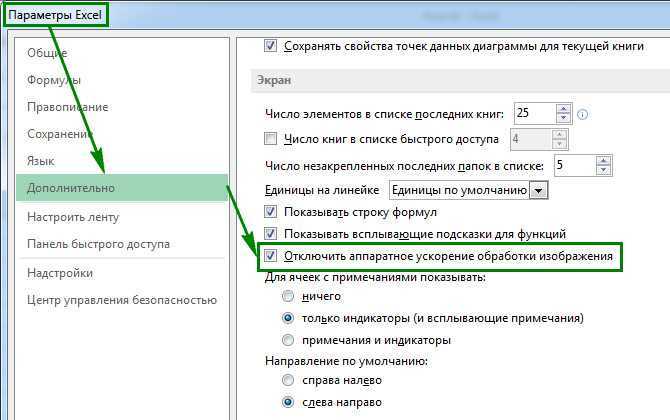The image size is (670, 420).
Task: Open the 'Единицы на линейке' dropdown
Action: tap(538, 191)
